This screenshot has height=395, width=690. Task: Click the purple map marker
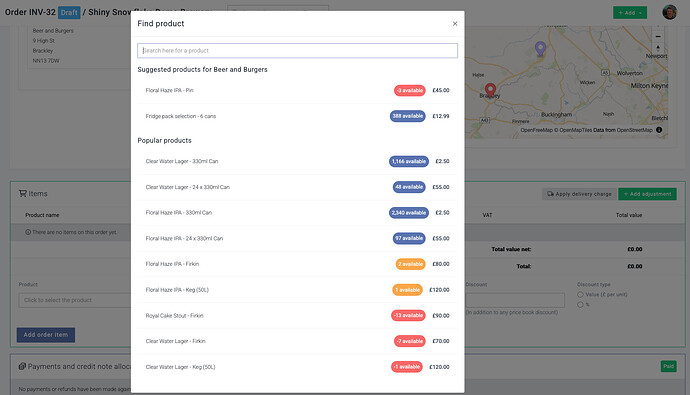click(x=540, y=48)
